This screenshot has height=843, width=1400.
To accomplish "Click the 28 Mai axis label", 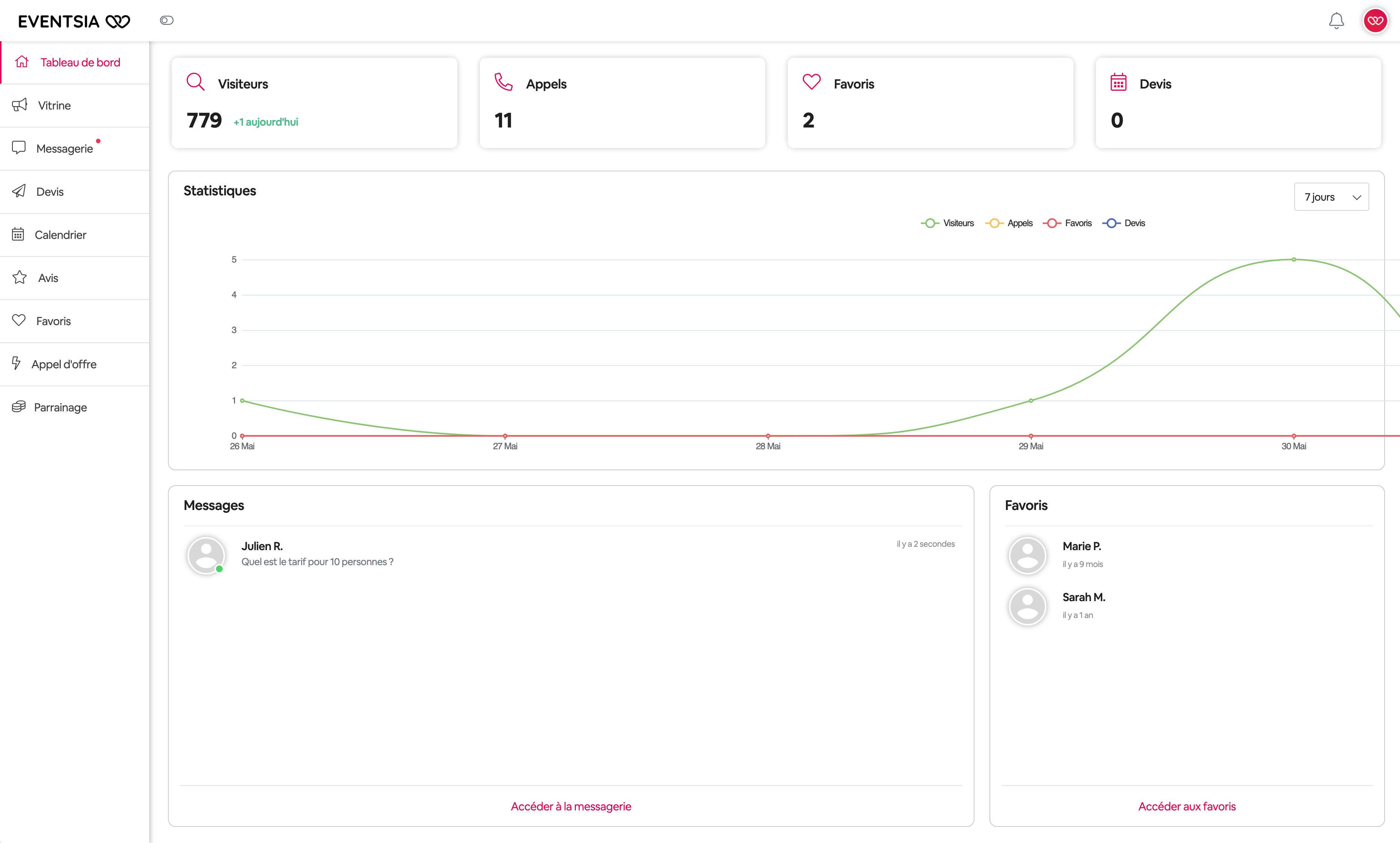I will 768,447.
